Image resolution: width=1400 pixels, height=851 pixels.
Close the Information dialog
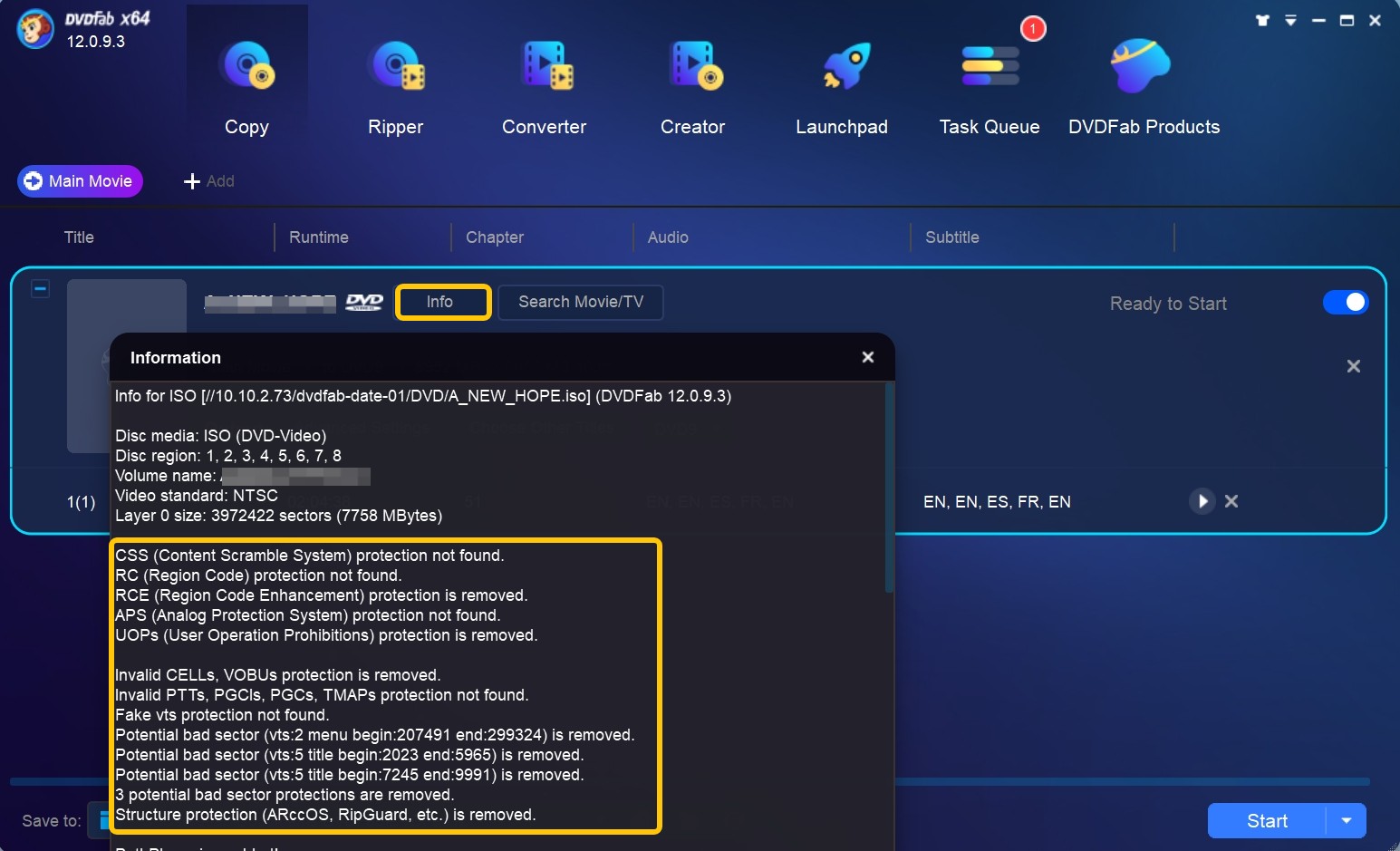(868, 357)
